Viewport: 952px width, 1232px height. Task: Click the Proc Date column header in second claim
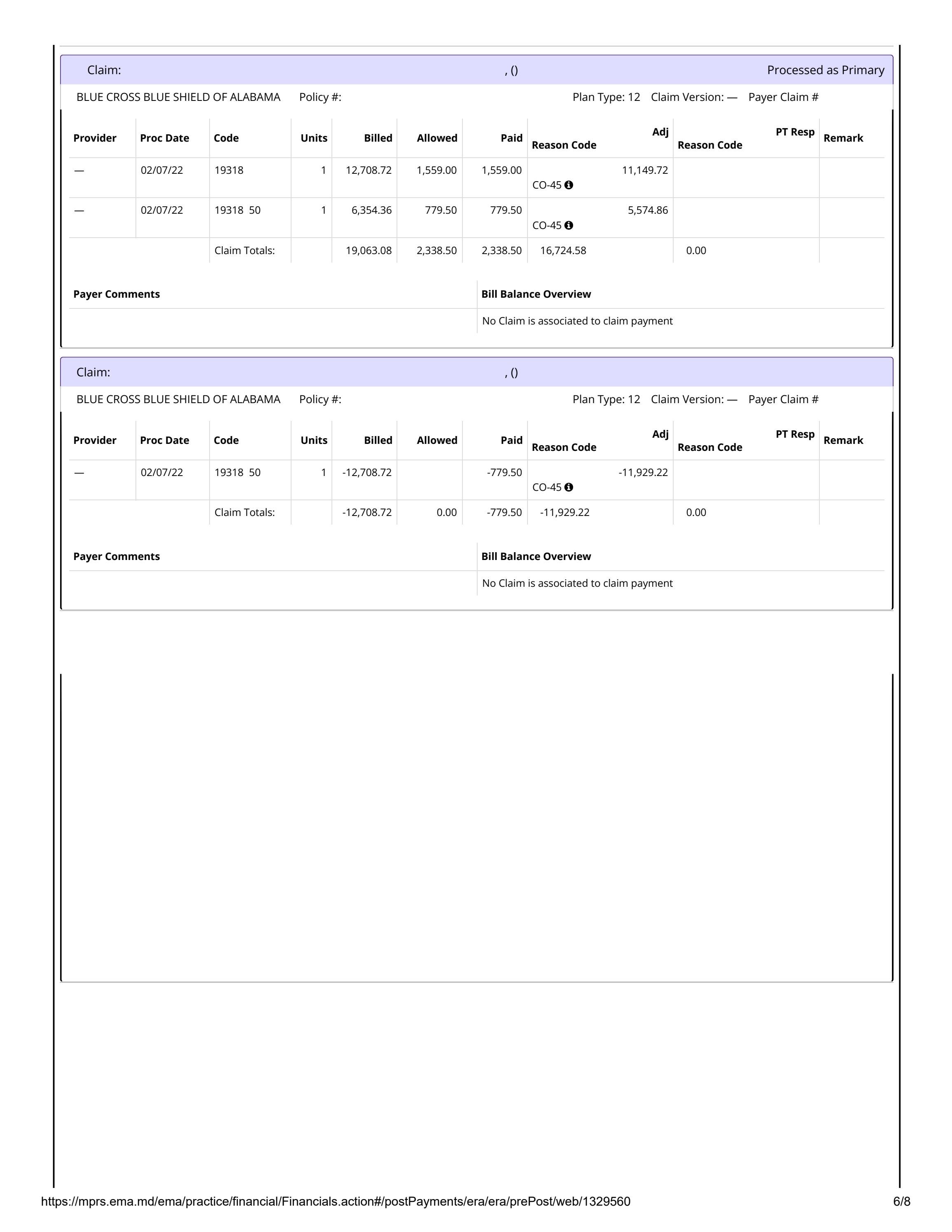(x=164, y=441)
